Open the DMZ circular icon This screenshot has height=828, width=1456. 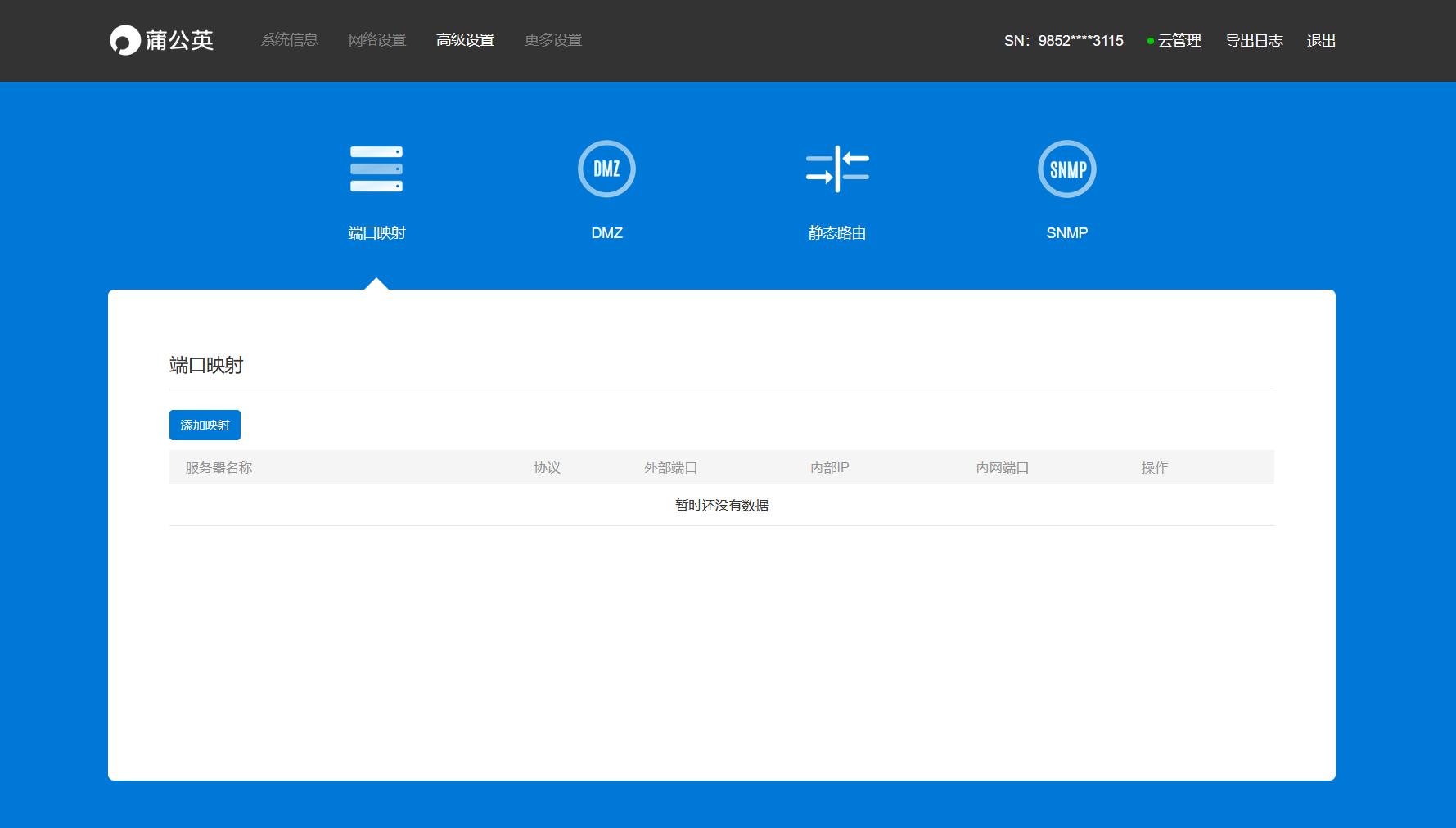pos(606,169)
